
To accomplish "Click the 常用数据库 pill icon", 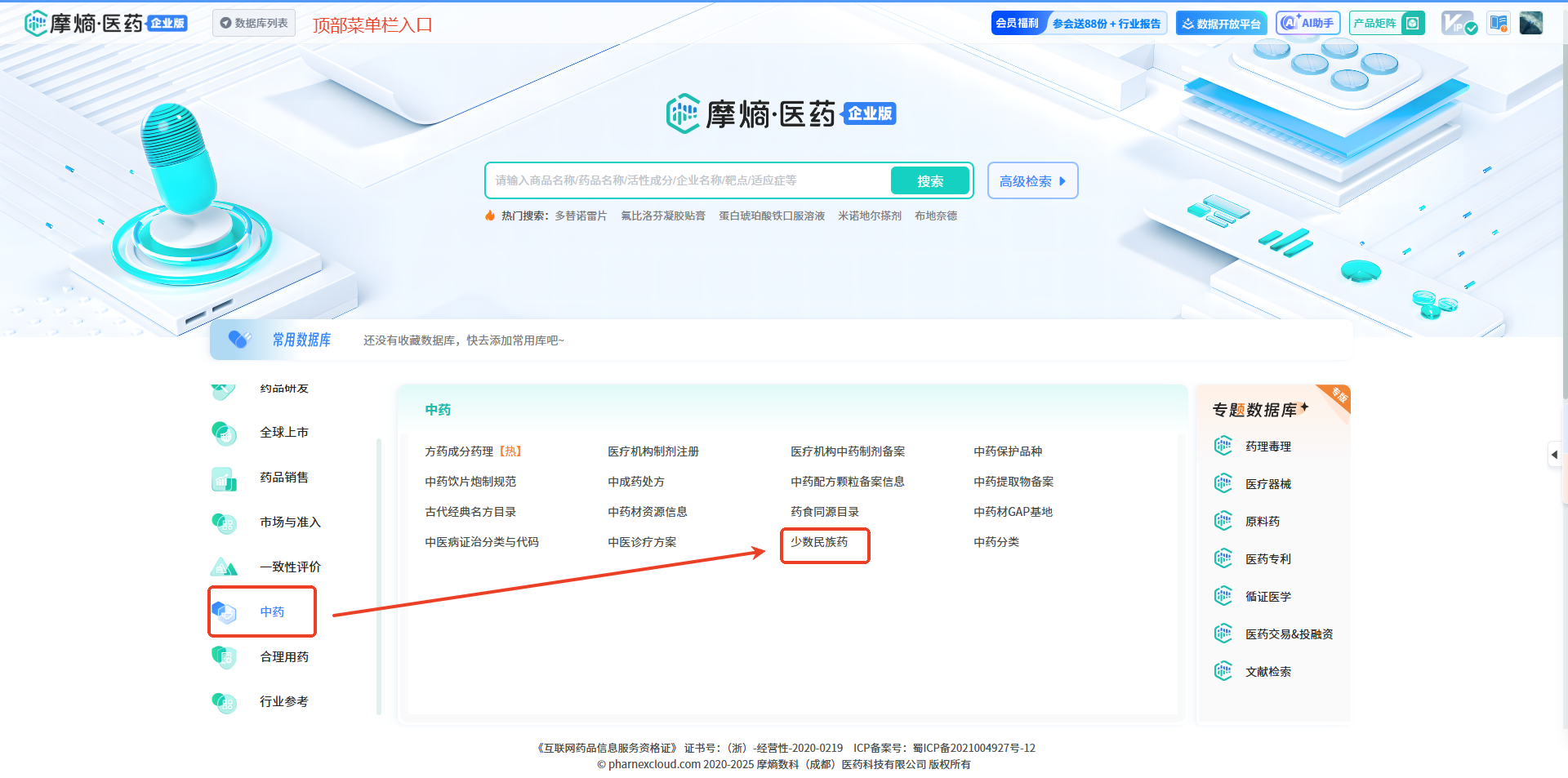I will (239, 340).
